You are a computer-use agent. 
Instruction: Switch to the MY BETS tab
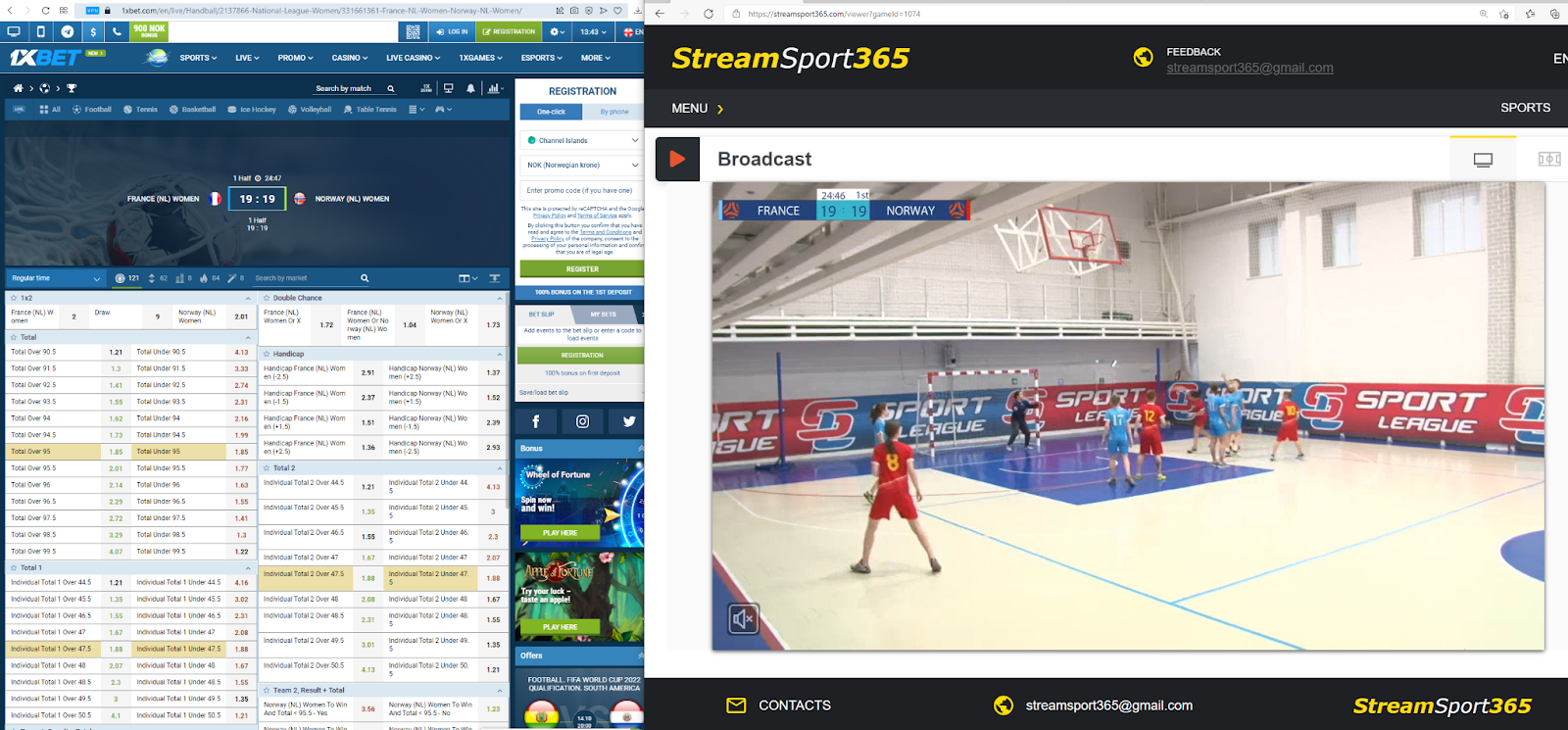click(604, 315)
